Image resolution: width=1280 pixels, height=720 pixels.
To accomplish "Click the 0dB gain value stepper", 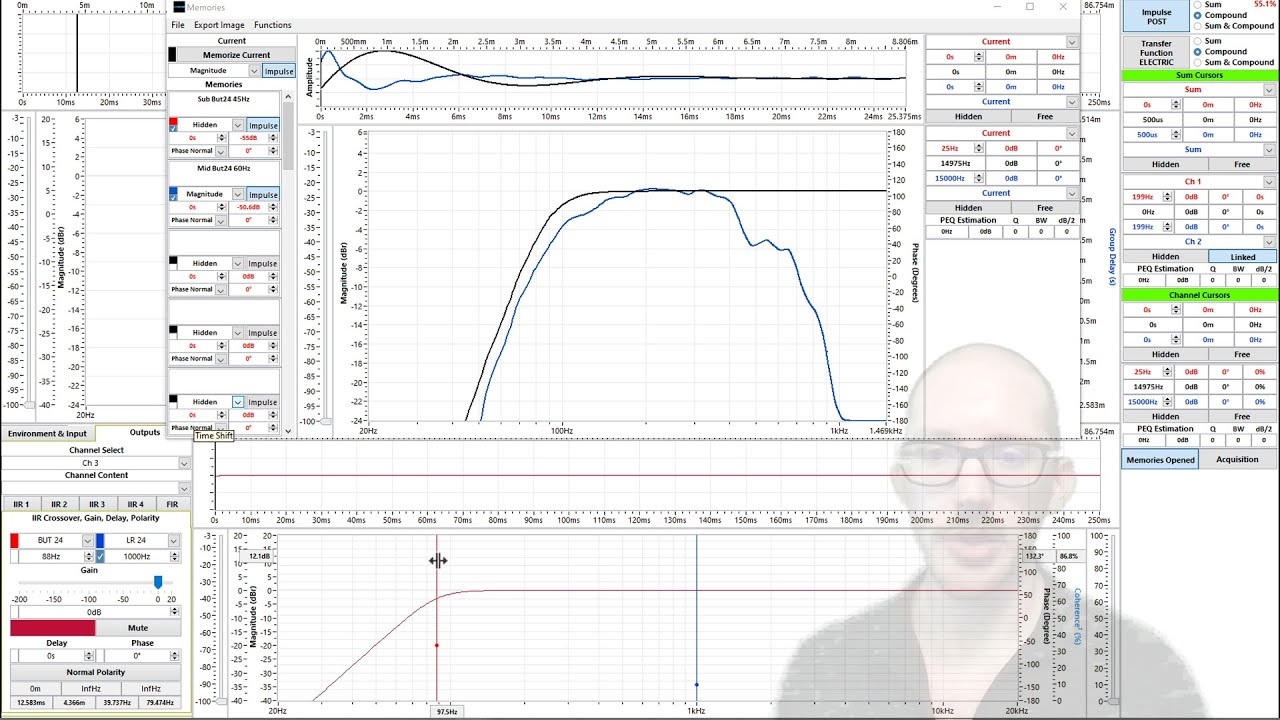I will [174, 612].
